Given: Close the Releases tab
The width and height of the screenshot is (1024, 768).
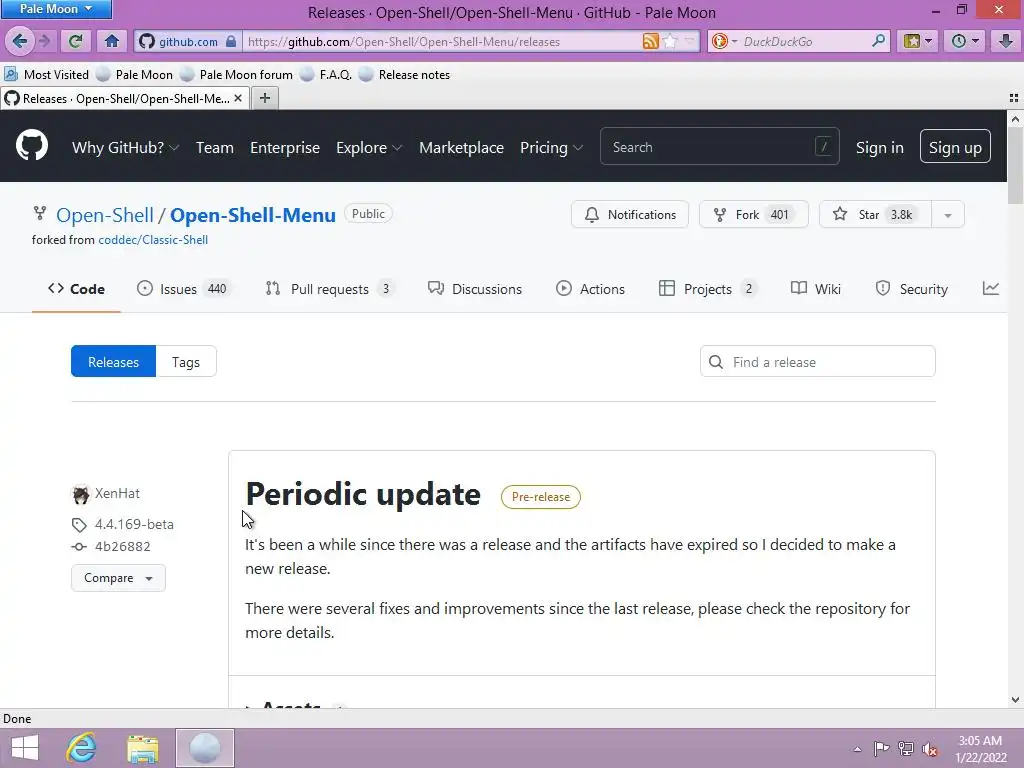Looking at the screenshot, I should pyautogui.click(x=238, y=98).
